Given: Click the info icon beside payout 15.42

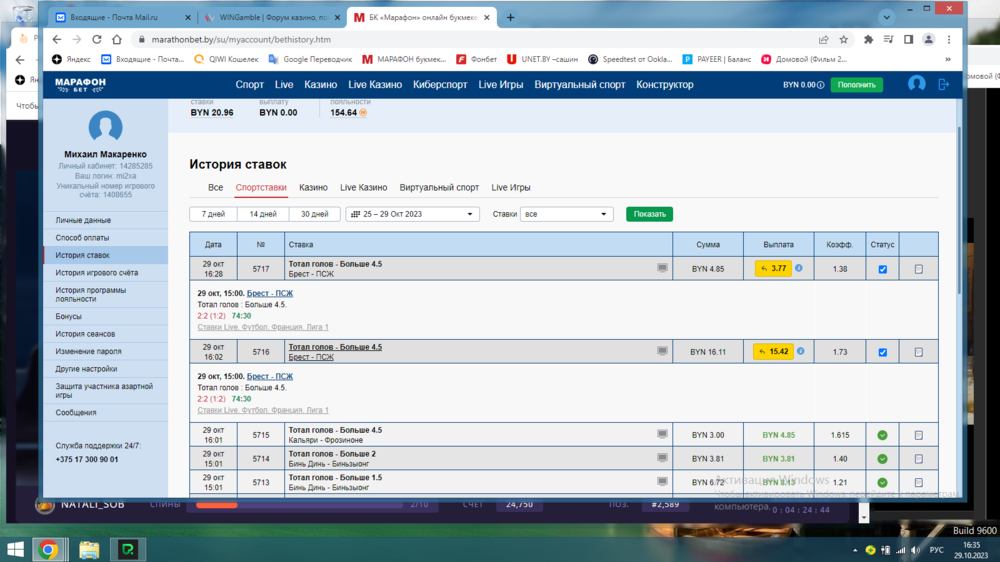Looking at the screenshot, I should point(799,352).
